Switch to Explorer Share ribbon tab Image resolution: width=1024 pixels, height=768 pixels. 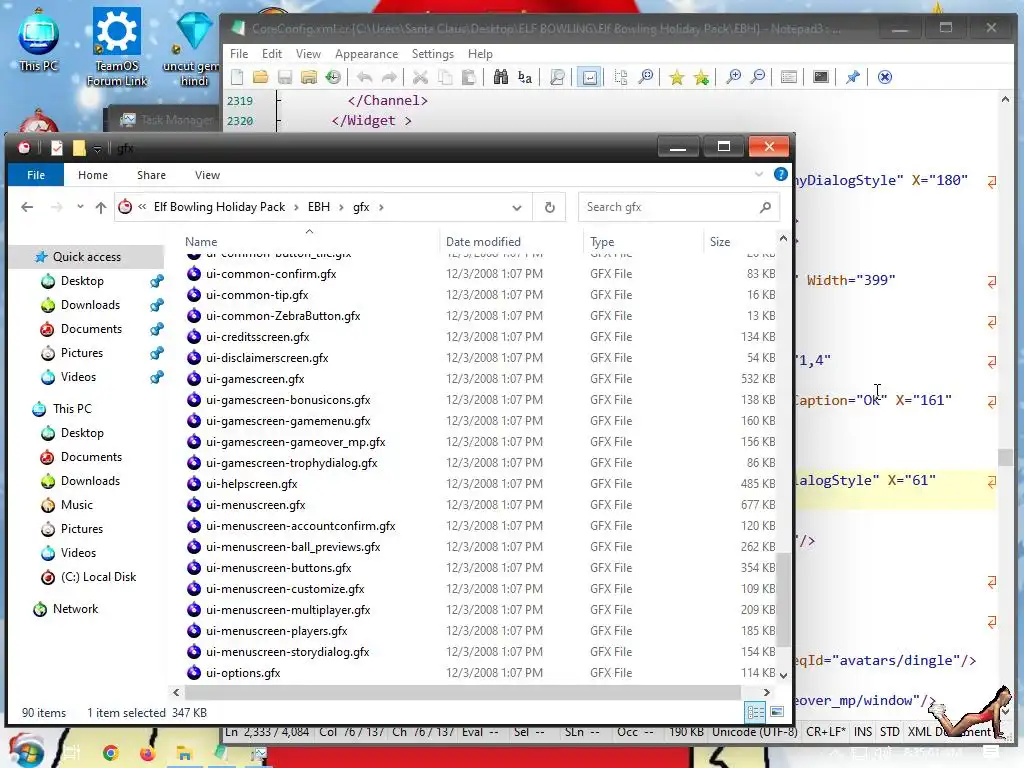[152, 175]
